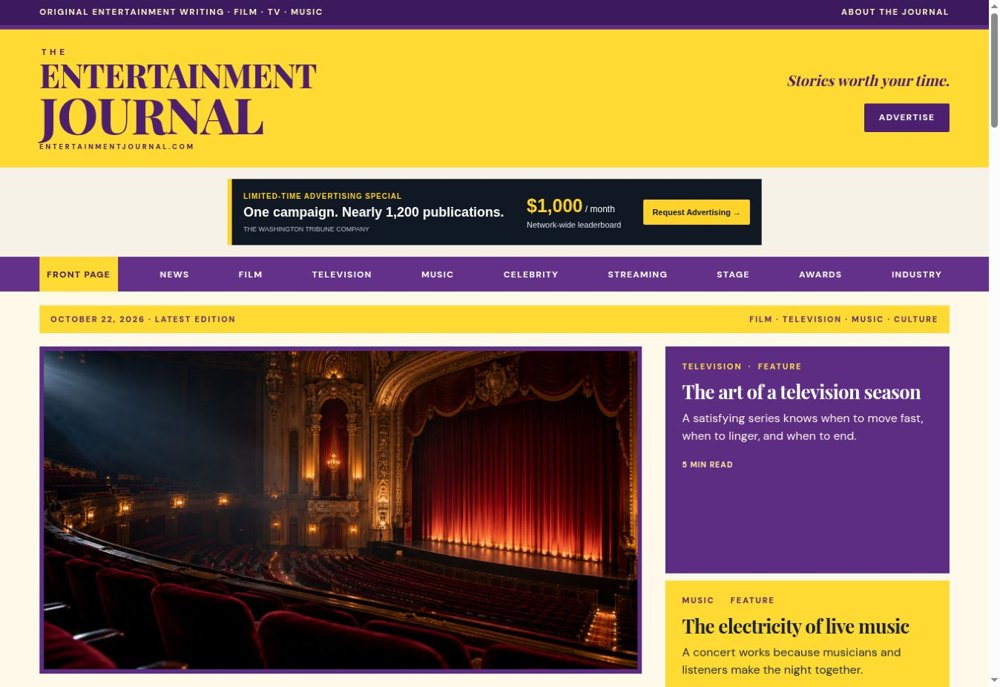
Task: Go to the Awards section
Action: tap(820, 274)
